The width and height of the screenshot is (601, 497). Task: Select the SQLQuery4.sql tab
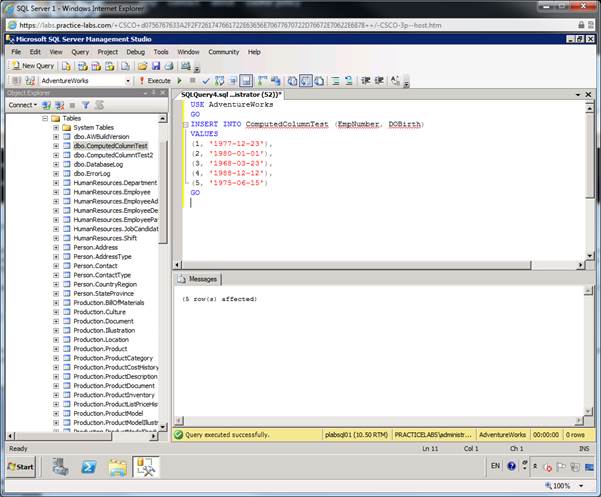231,94
